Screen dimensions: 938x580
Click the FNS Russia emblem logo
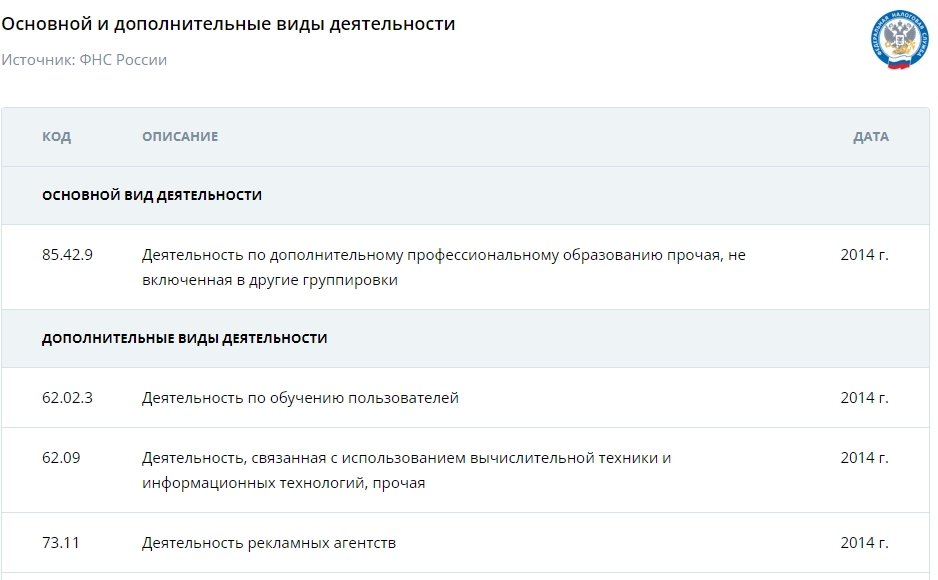click(899, 40)
